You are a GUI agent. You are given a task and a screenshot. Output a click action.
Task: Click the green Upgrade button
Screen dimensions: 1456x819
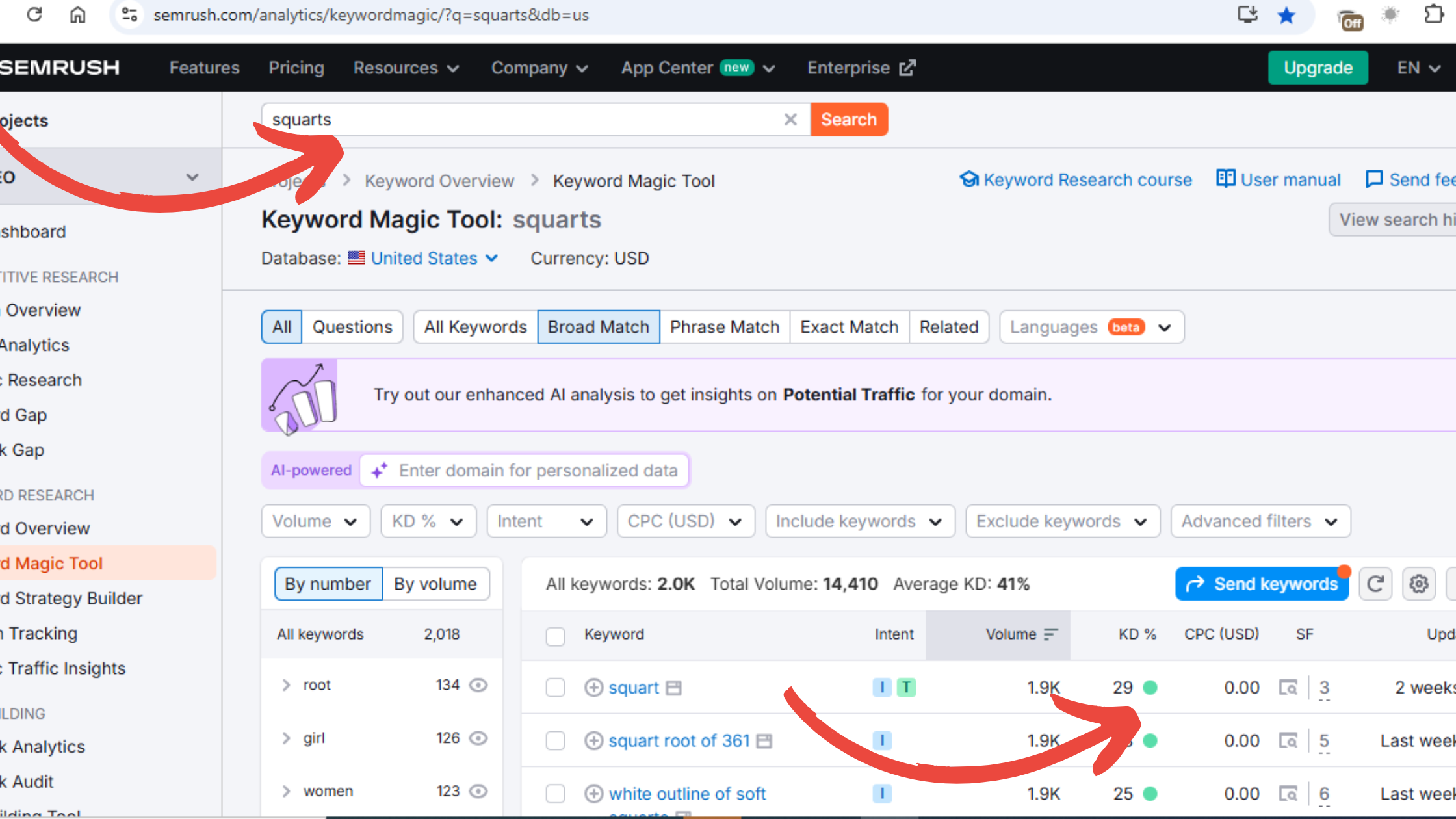coord(1318,68)
